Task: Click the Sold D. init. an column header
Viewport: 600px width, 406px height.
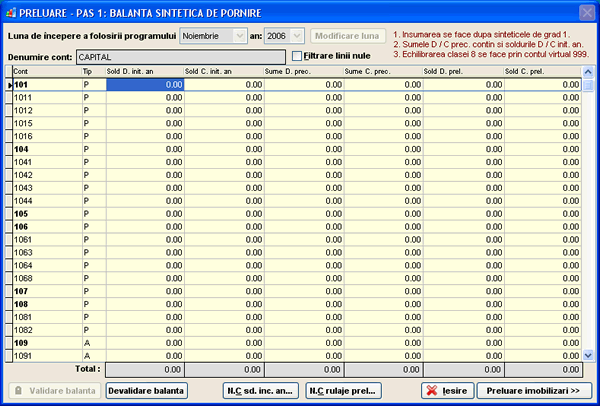Action: click(144, 73)
